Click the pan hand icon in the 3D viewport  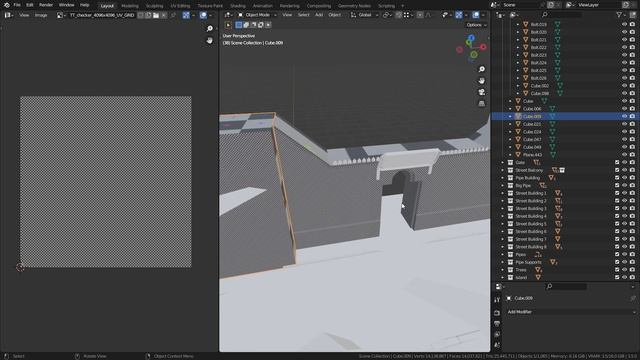[x=482, y=80]
